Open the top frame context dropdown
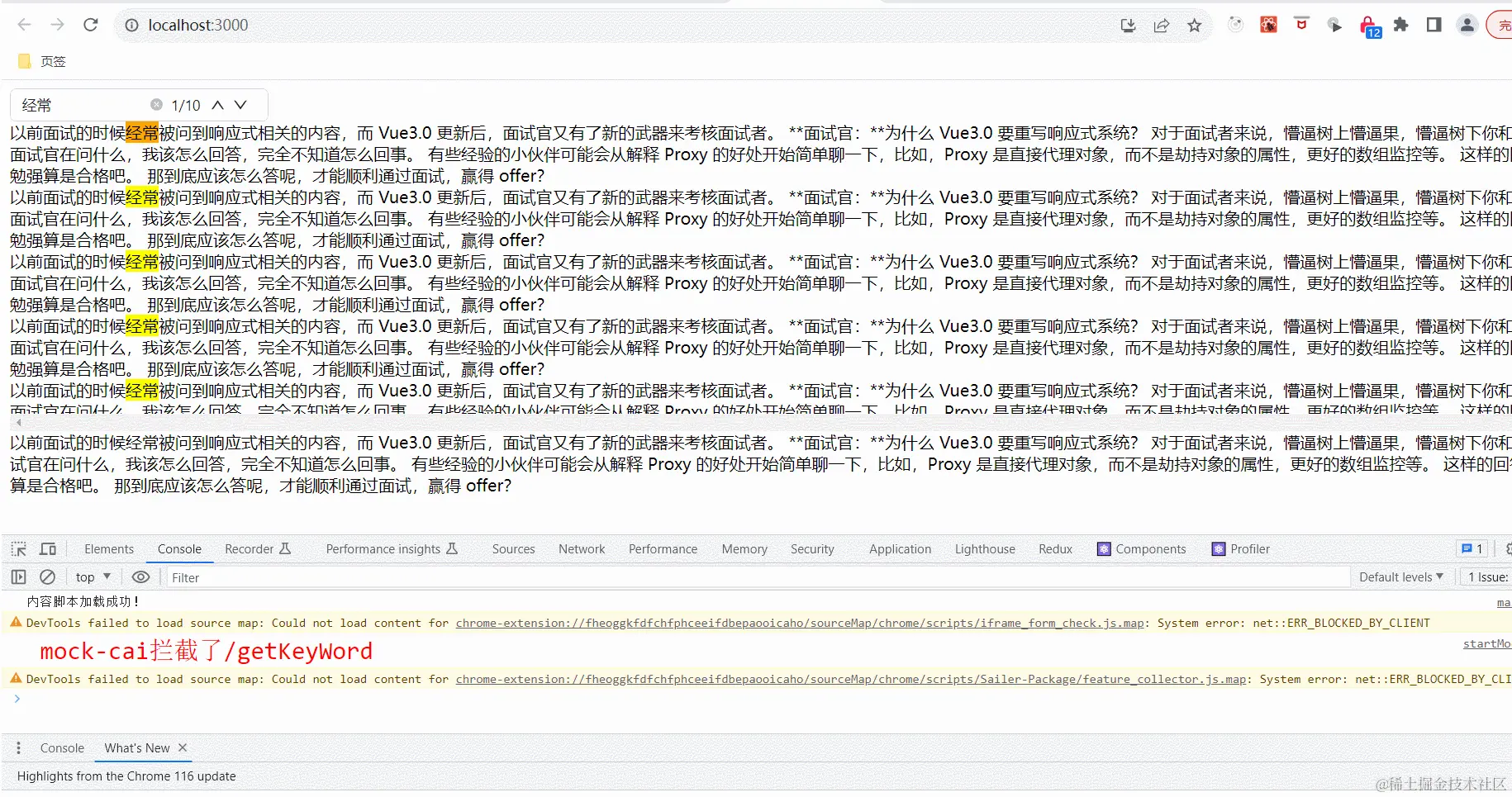 pos(92,576)
